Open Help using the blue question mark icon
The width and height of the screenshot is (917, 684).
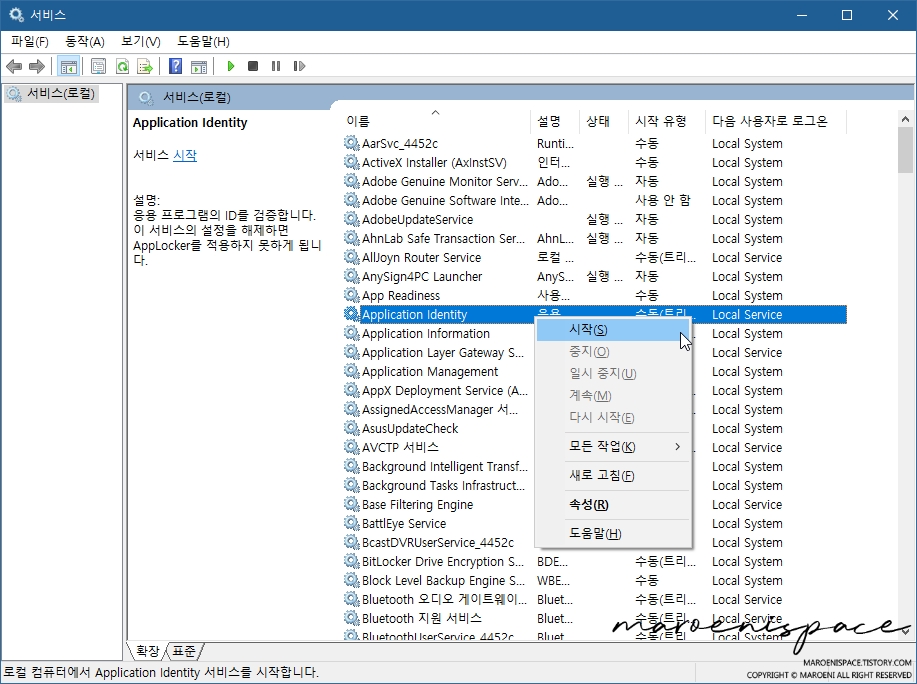tap(174, 66)
